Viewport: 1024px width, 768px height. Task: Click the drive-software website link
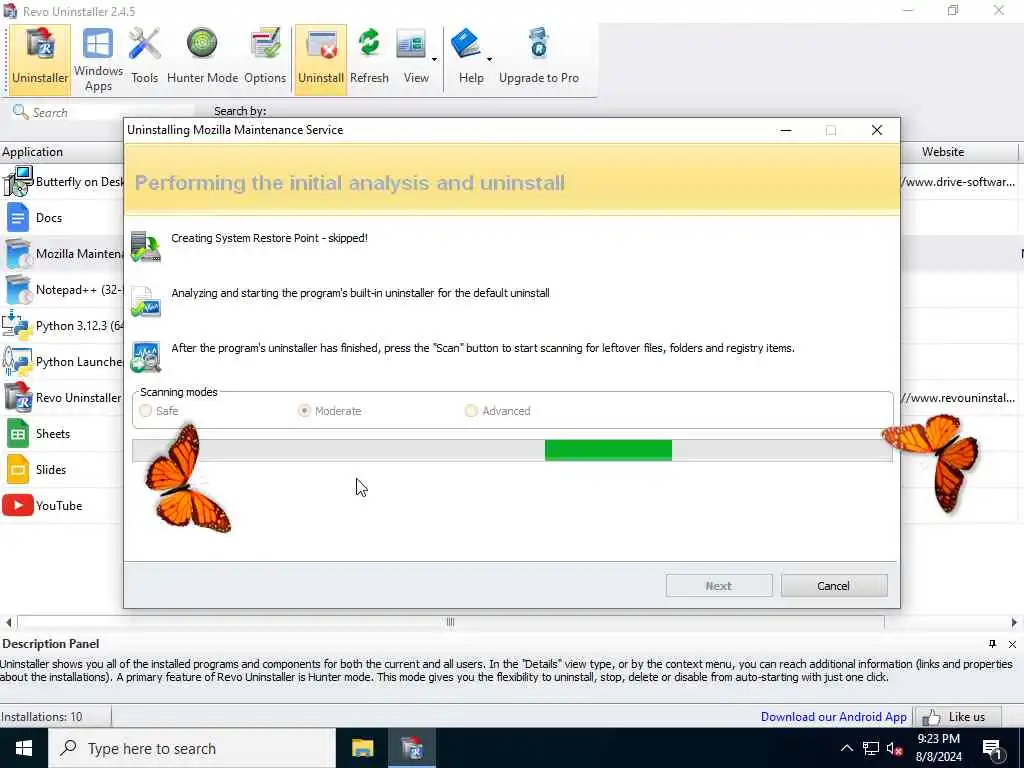click(958, 182)
